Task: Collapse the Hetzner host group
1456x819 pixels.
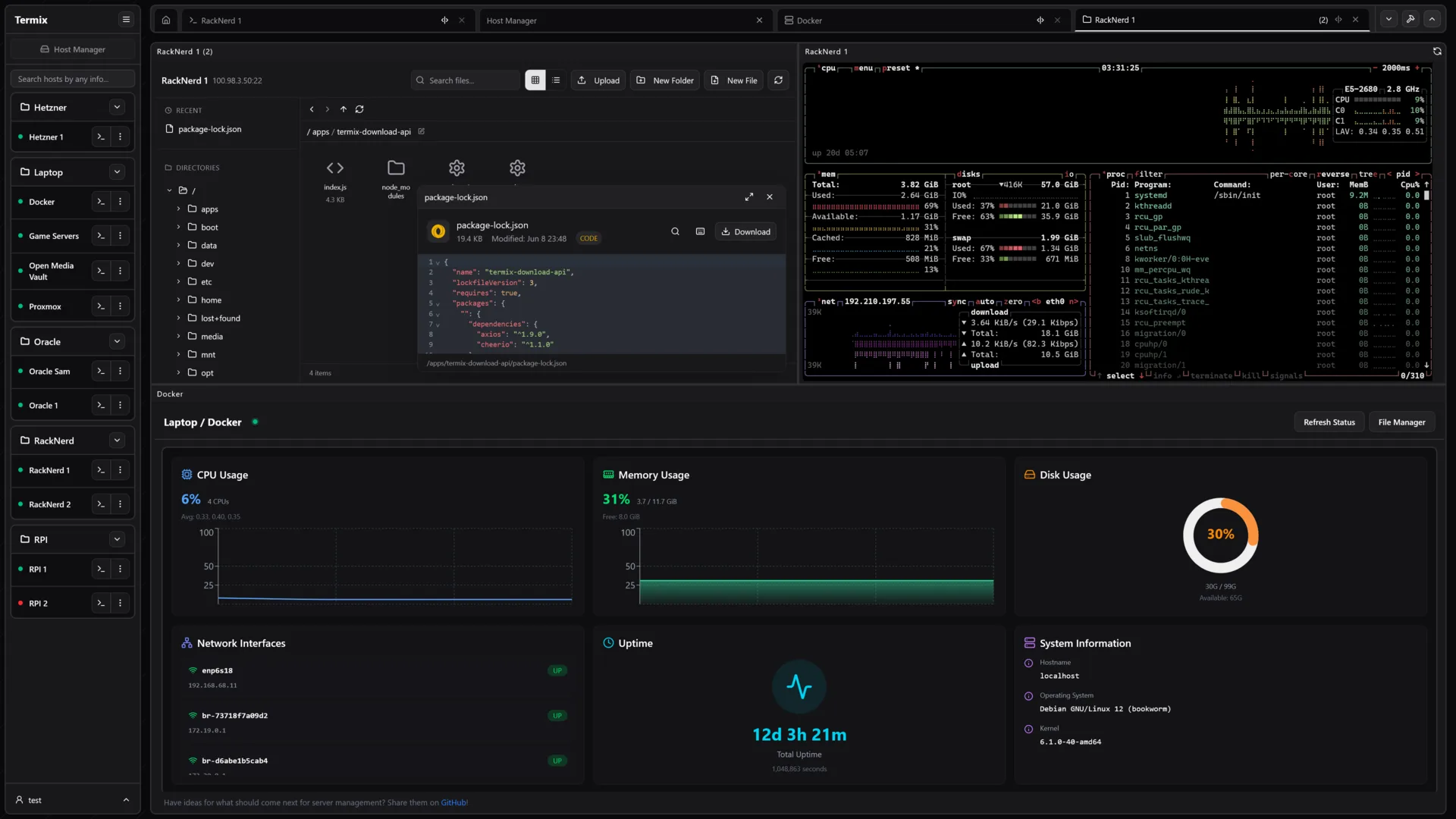Action: click(117, 107)
